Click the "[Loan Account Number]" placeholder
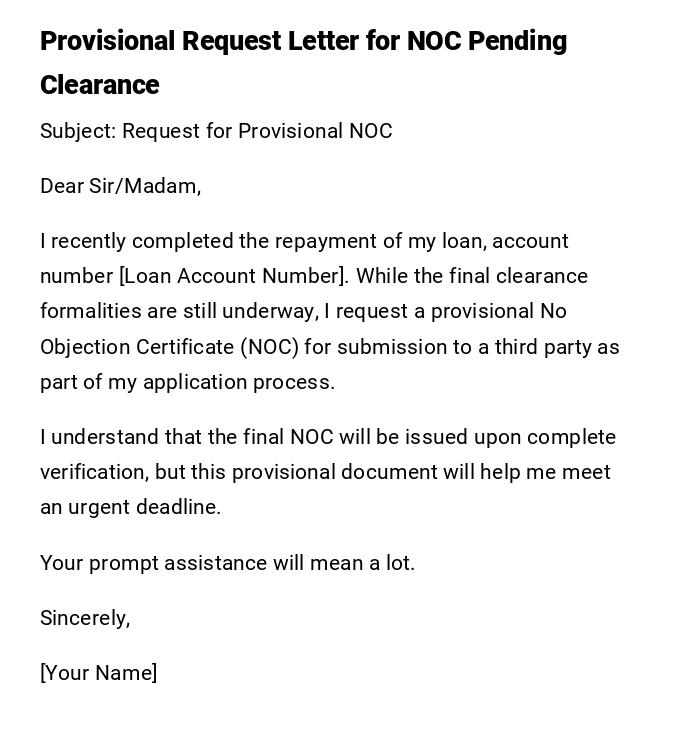The width and height of the screenshot is (700, 735). click(x=232, y=276)
